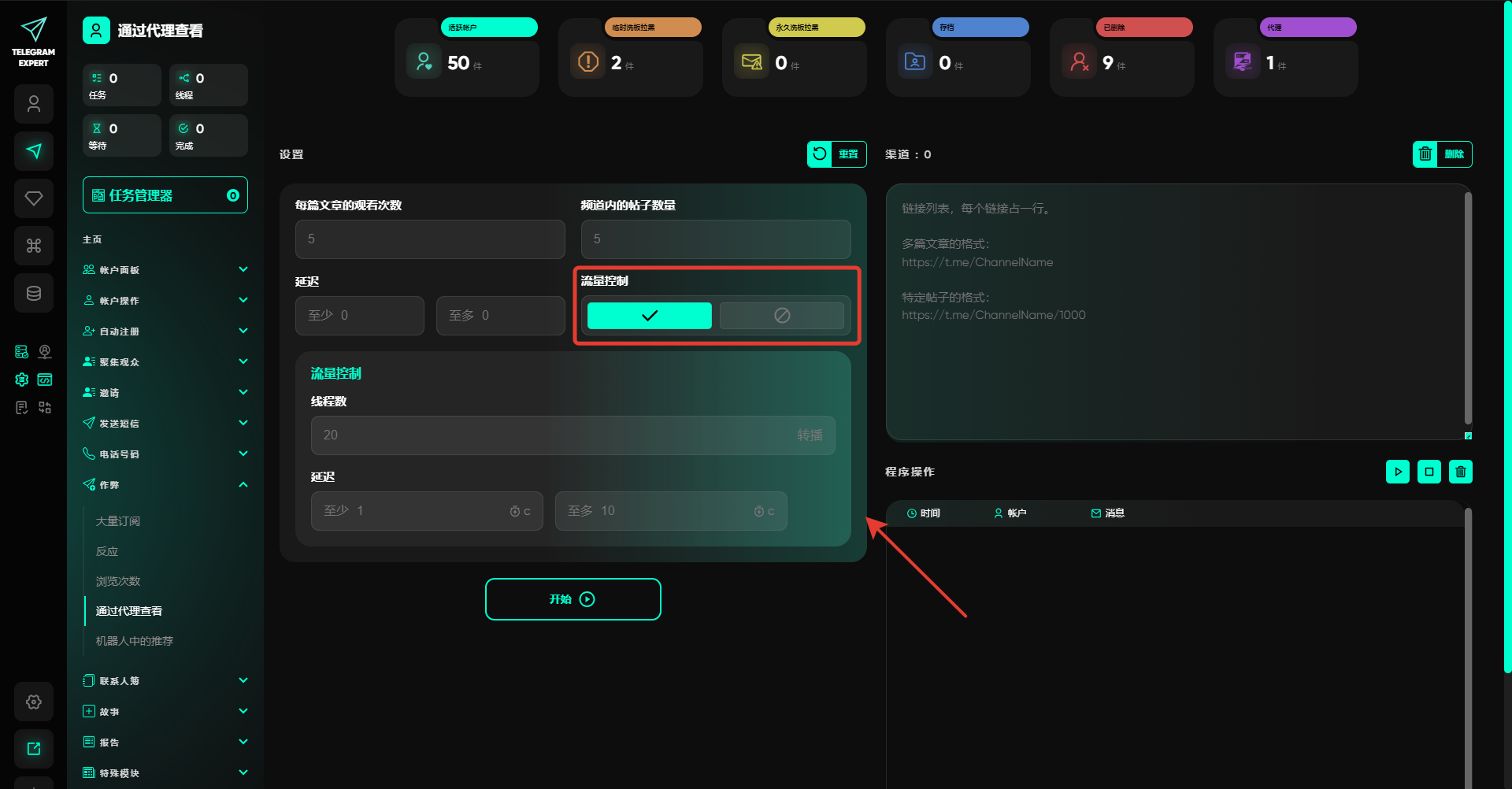Click the play icon in 程序操作 panel
This screenshot has height=789, width=1512.
[x=1398, y=472]
